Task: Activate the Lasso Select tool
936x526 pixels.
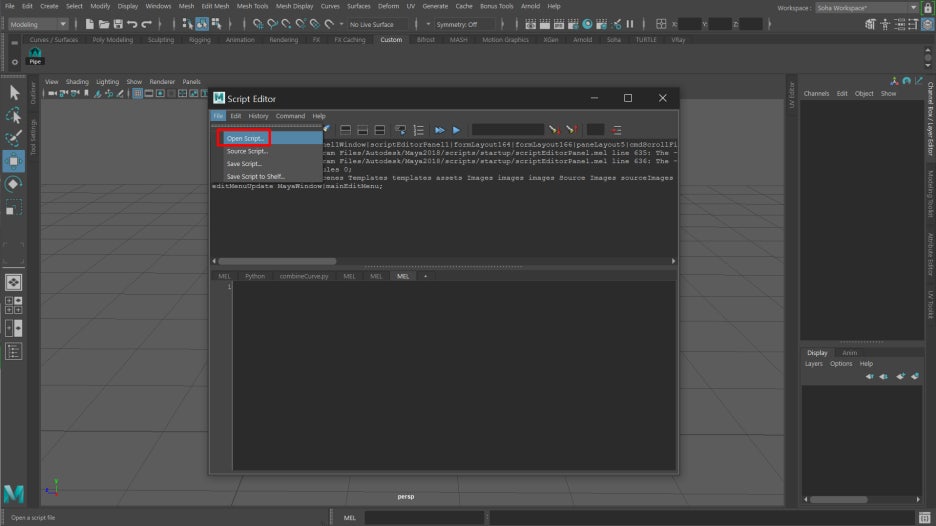Action: [x=14, y=115]
